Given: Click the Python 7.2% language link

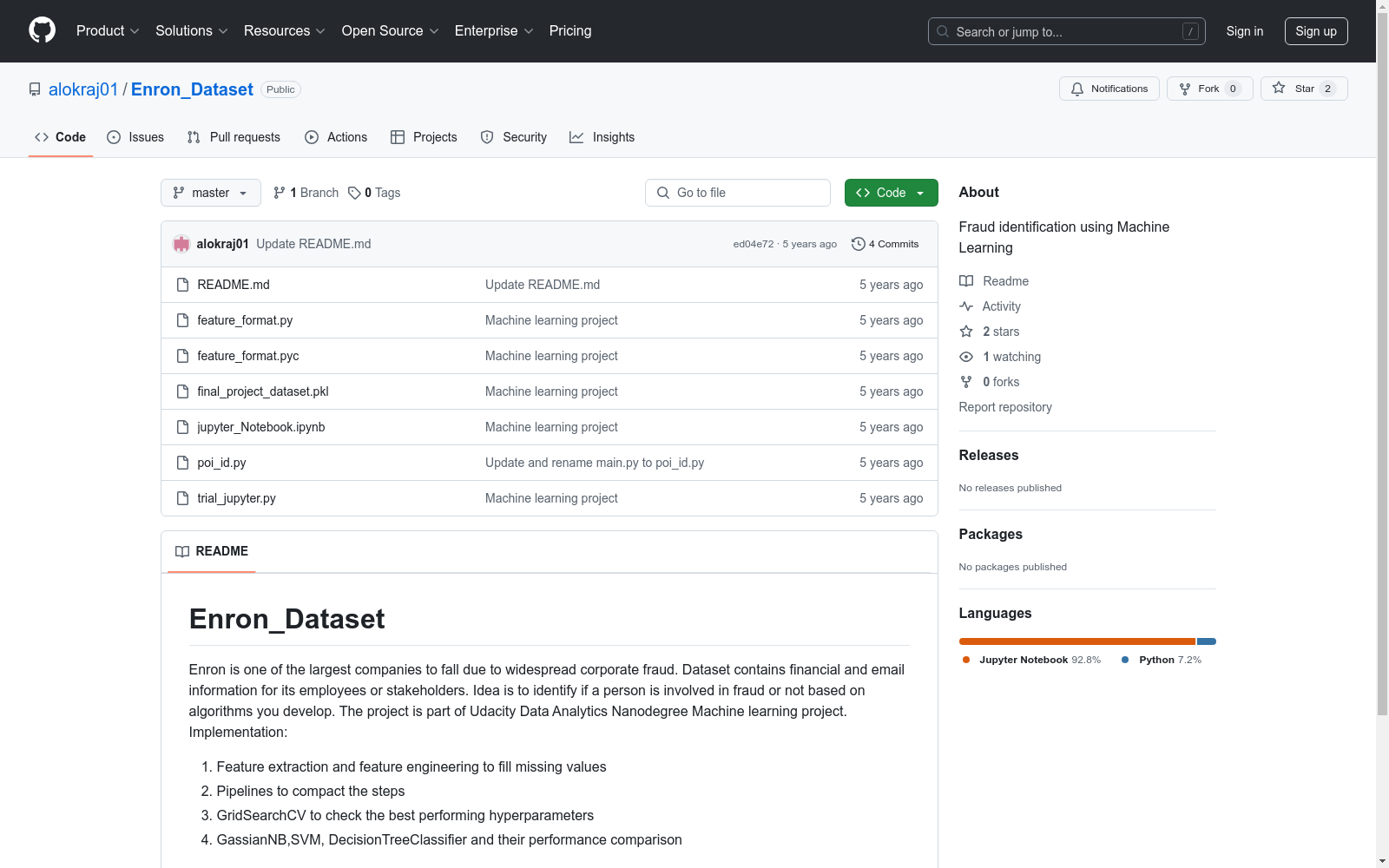Looking at the screenshot, I should pyautogui.click(x=1162, y=660).
